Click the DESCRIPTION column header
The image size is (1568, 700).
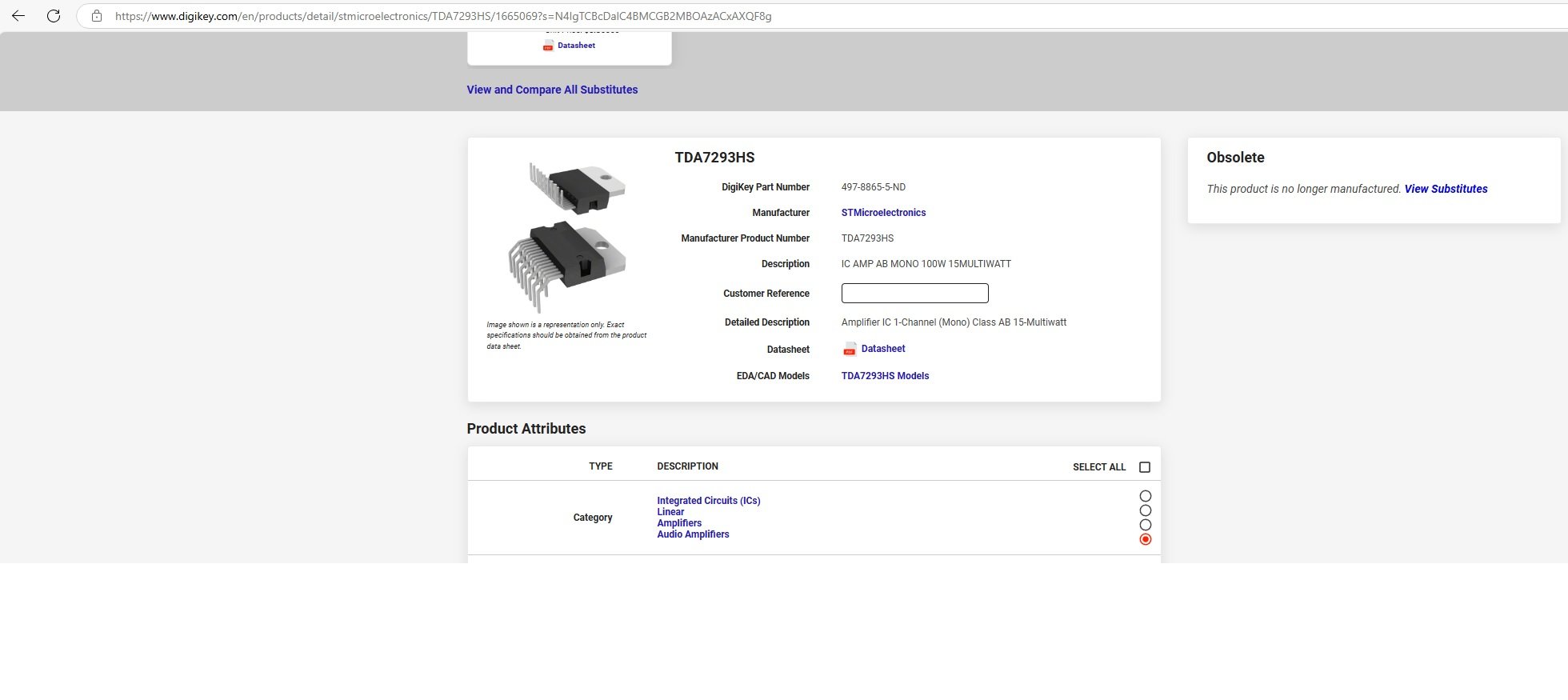(688, 466)
